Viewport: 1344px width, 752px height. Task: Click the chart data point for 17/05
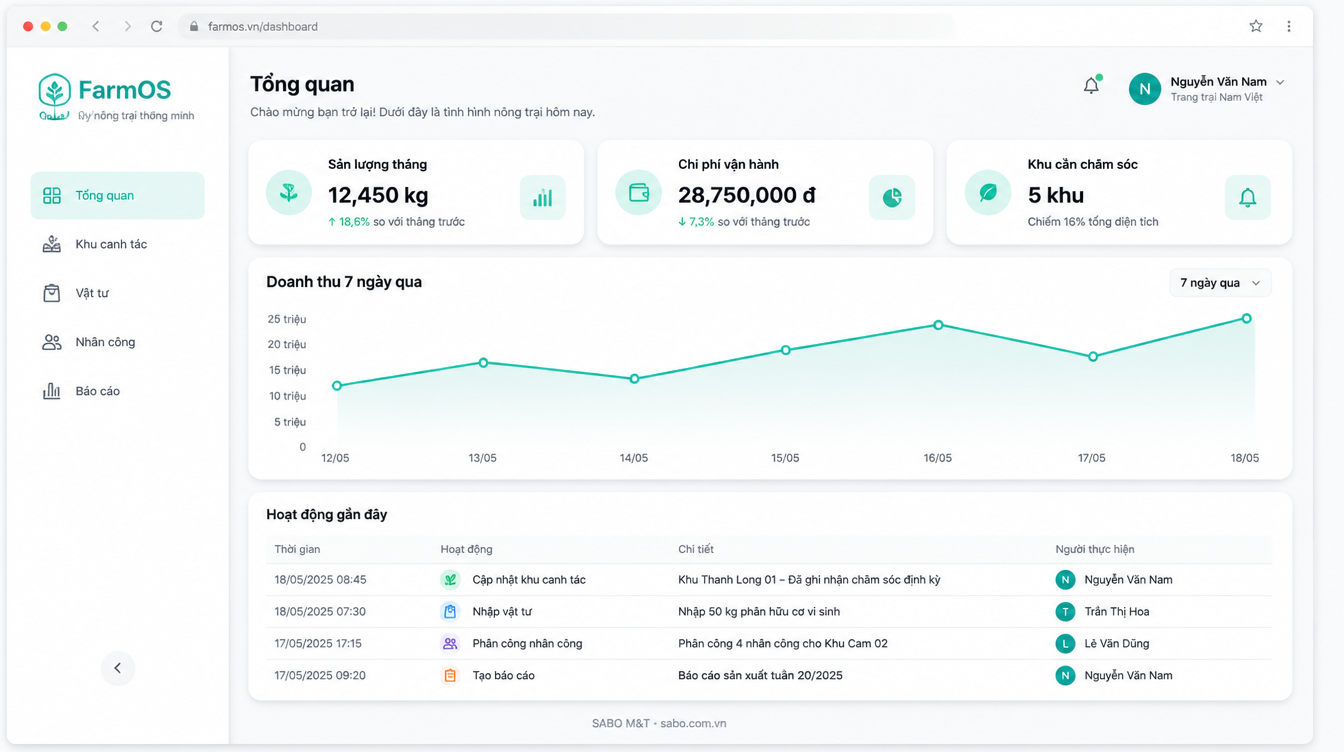1093,356
